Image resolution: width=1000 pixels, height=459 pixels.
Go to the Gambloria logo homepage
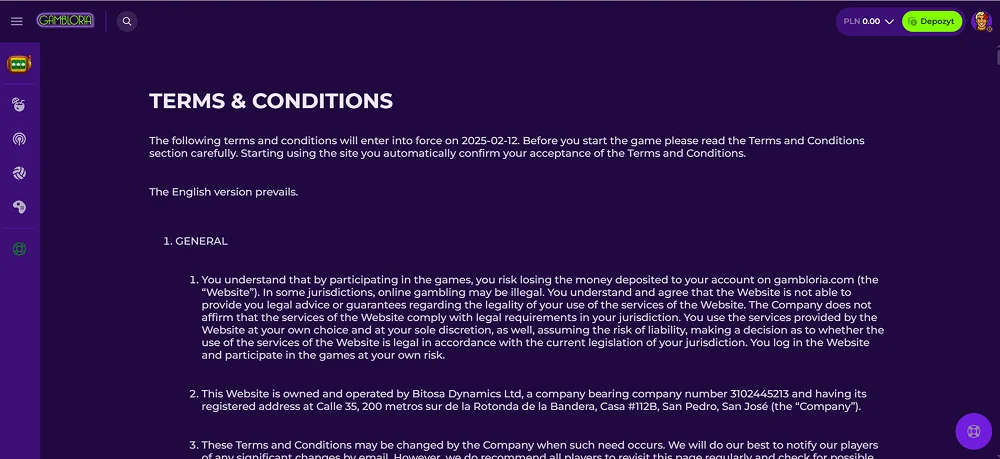(x=66, y=20)
